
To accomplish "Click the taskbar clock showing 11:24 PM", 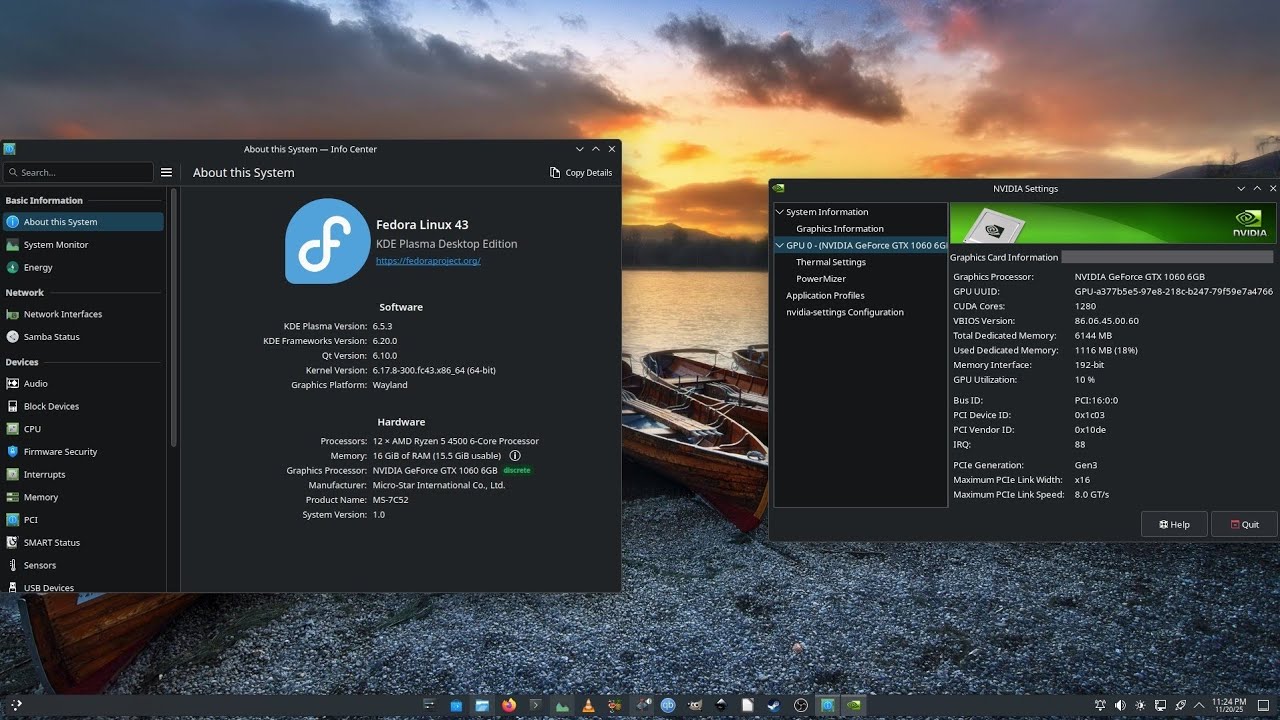I will 1229,705.
